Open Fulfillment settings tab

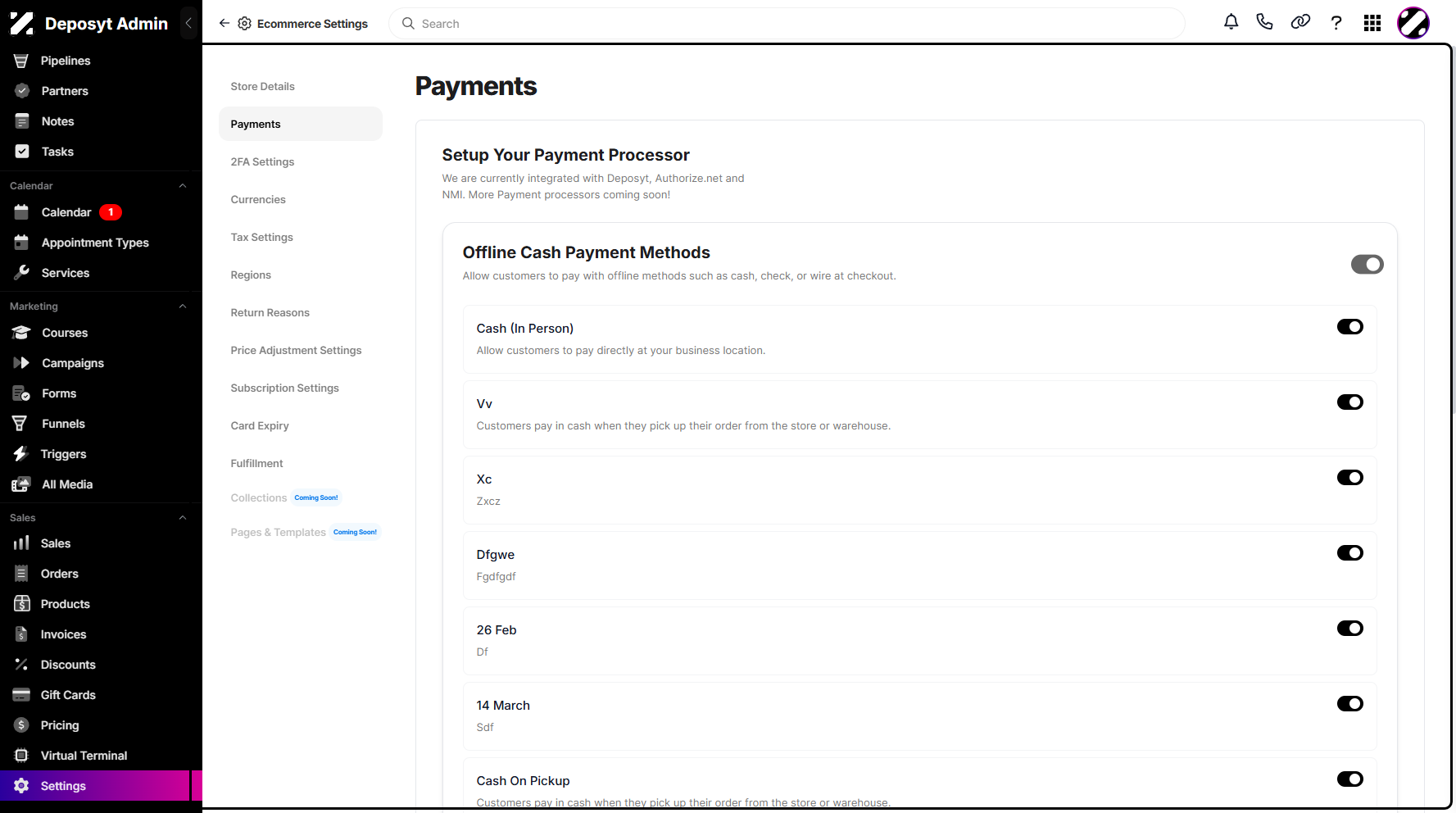[301, 463]
